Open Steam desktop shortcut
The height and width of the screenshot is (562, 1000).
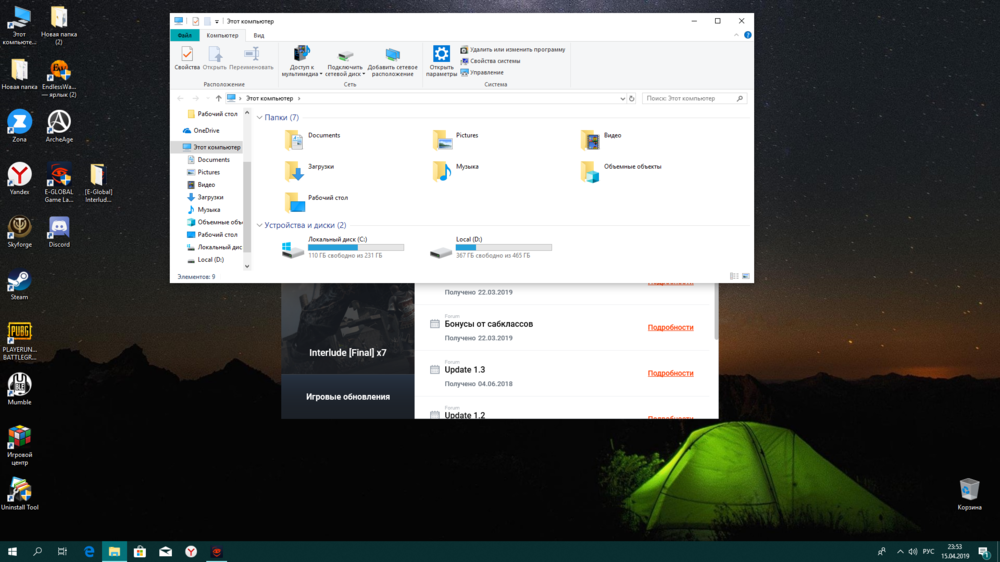coord(19,281)
